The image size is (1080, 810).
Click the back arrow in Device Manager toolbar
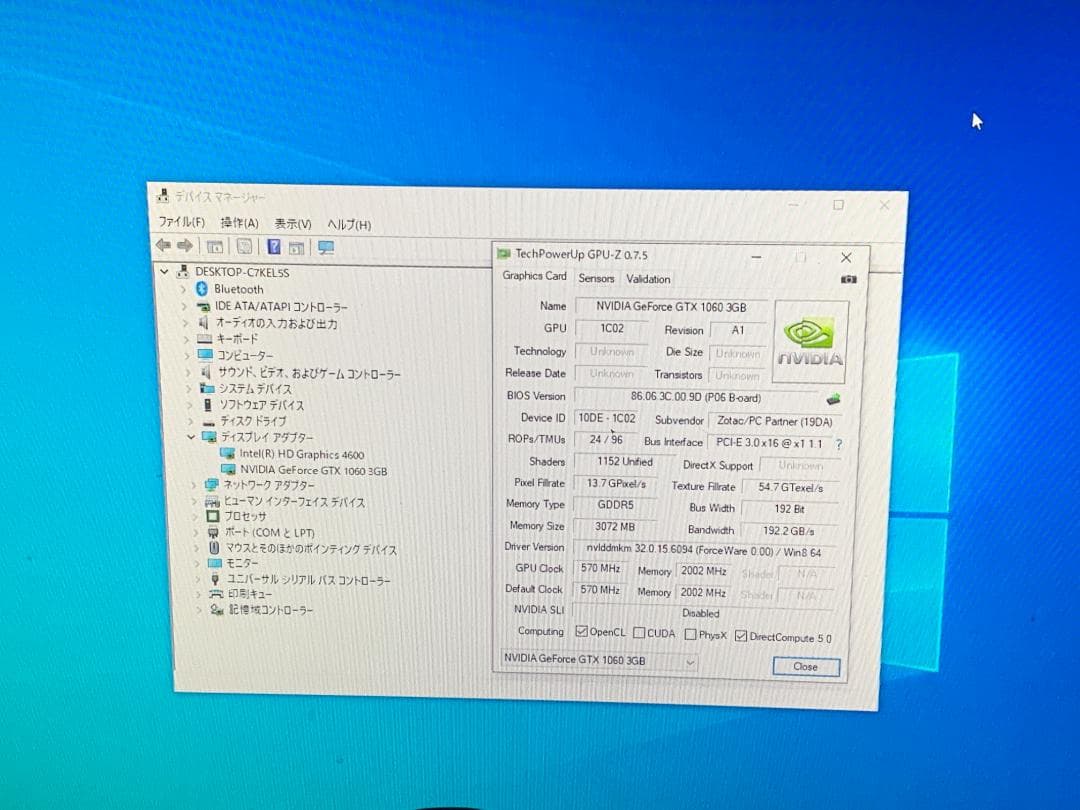click(163, 245)
